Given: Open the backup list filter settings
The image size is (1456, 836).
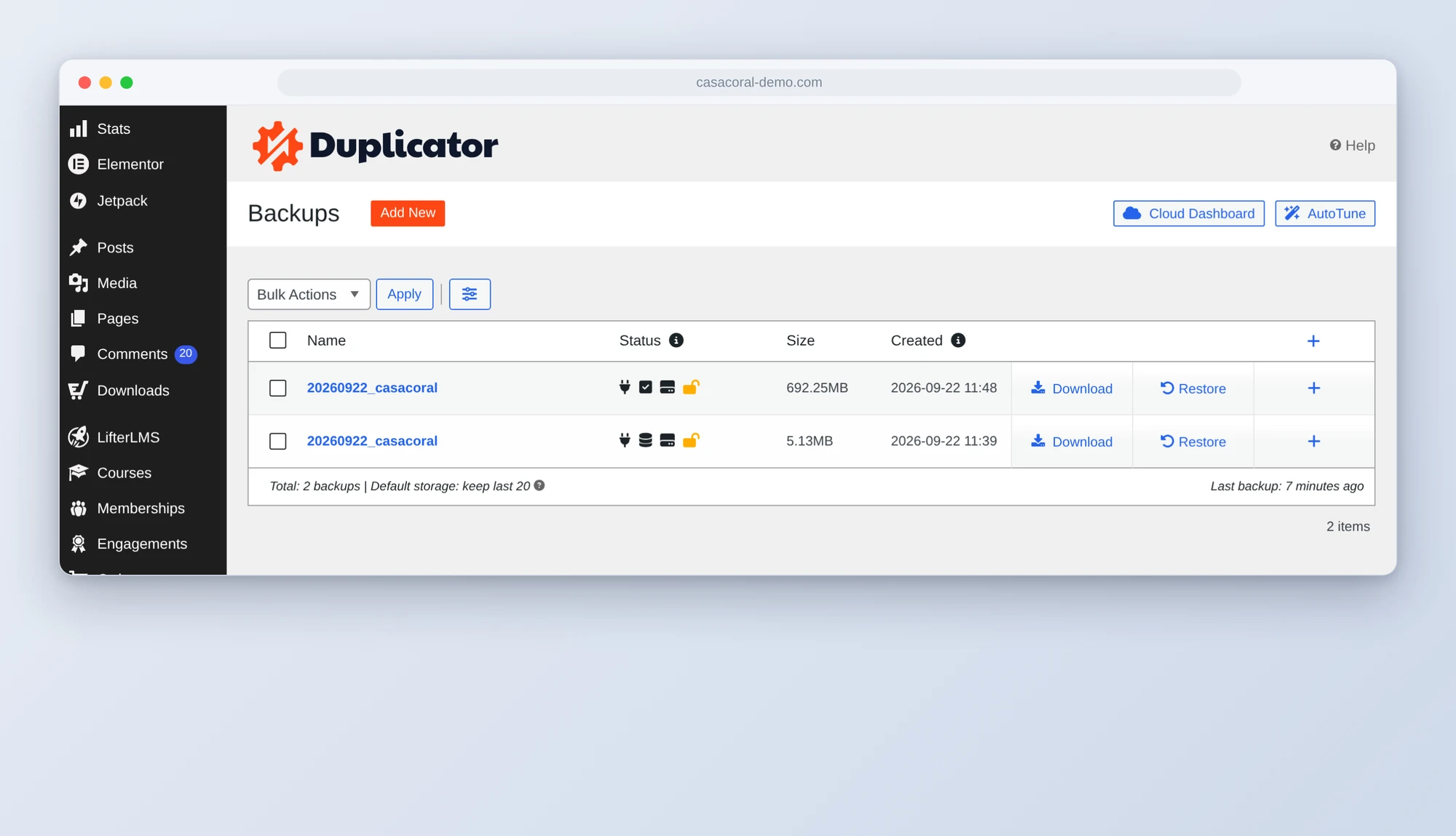Looking at the screenshot, I should (470, 295).
